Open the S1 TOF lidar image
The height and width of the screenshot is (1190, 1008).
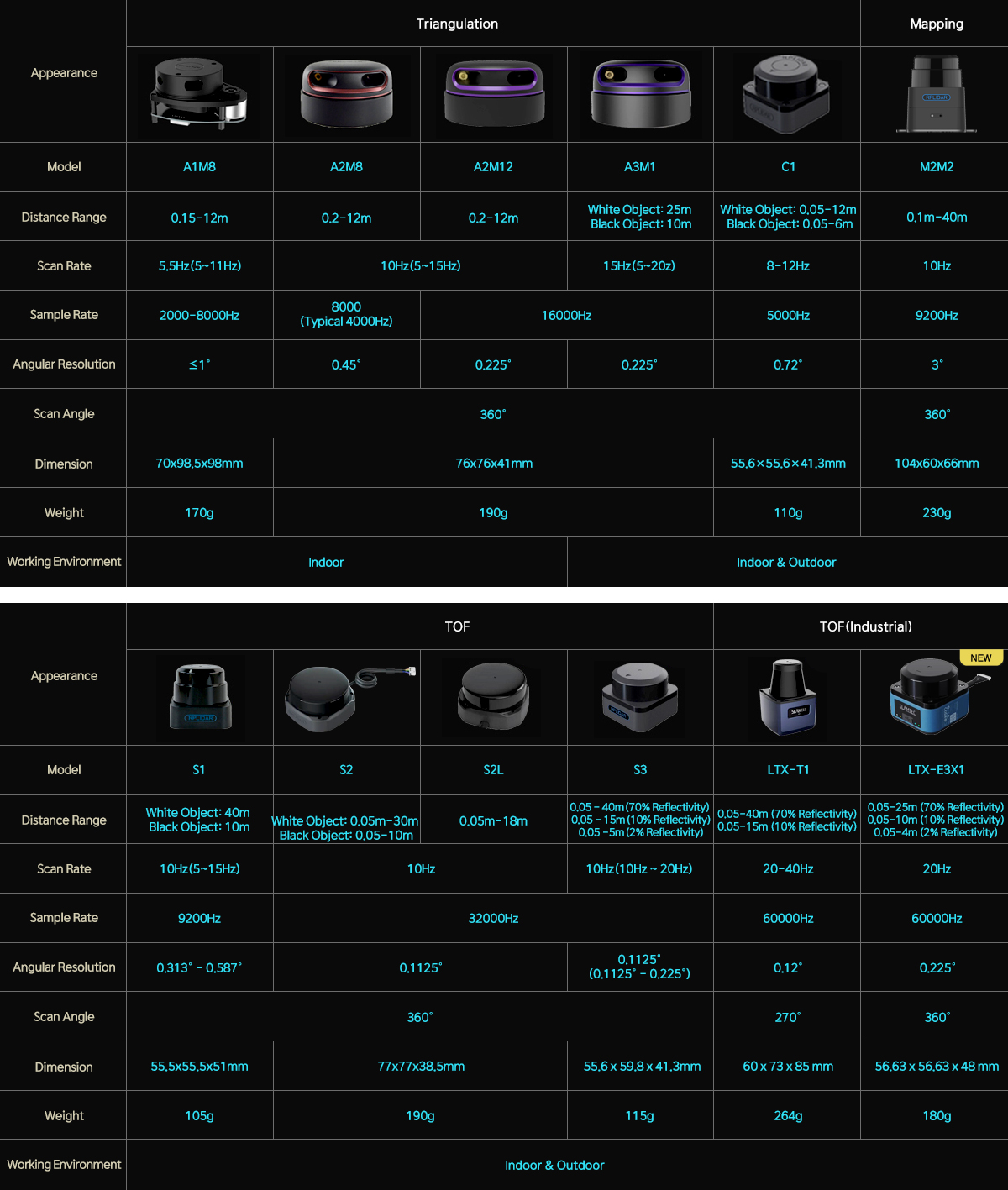tap(200, 697)
